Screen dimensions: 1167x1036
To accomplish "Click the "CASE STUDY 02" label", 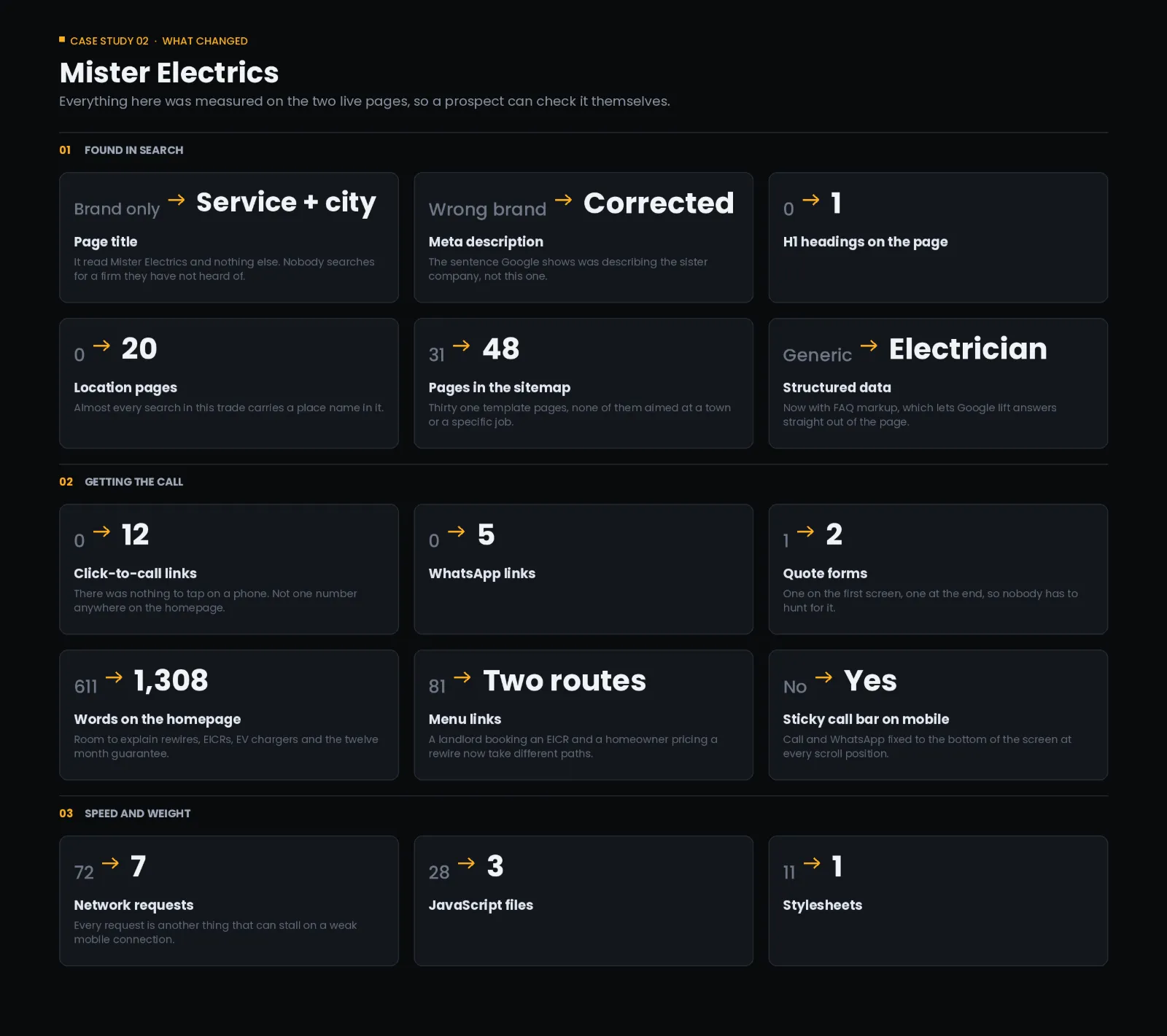I will pyautogui.click(x=109, y=41).
